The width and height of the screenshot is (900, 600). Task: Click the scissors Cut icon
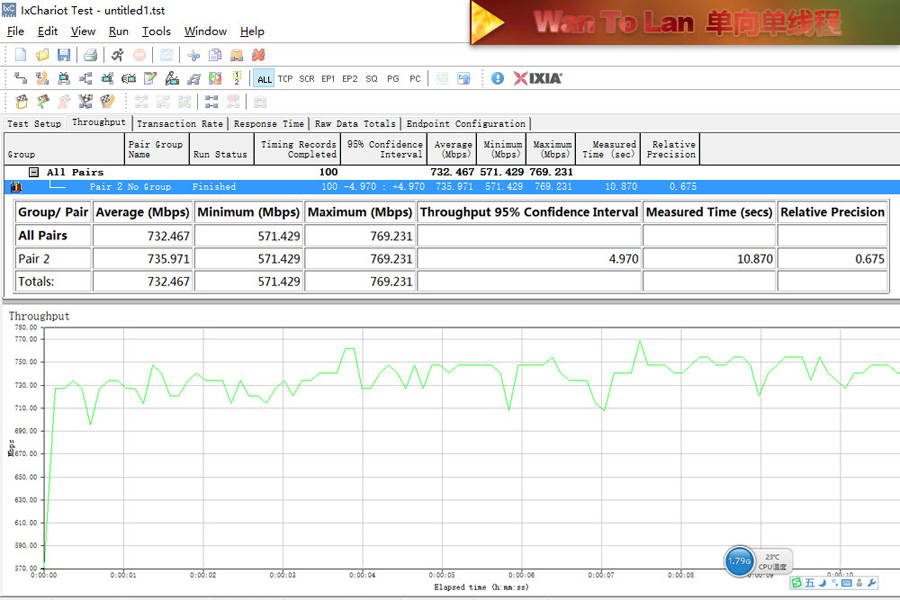click(193, 55)
